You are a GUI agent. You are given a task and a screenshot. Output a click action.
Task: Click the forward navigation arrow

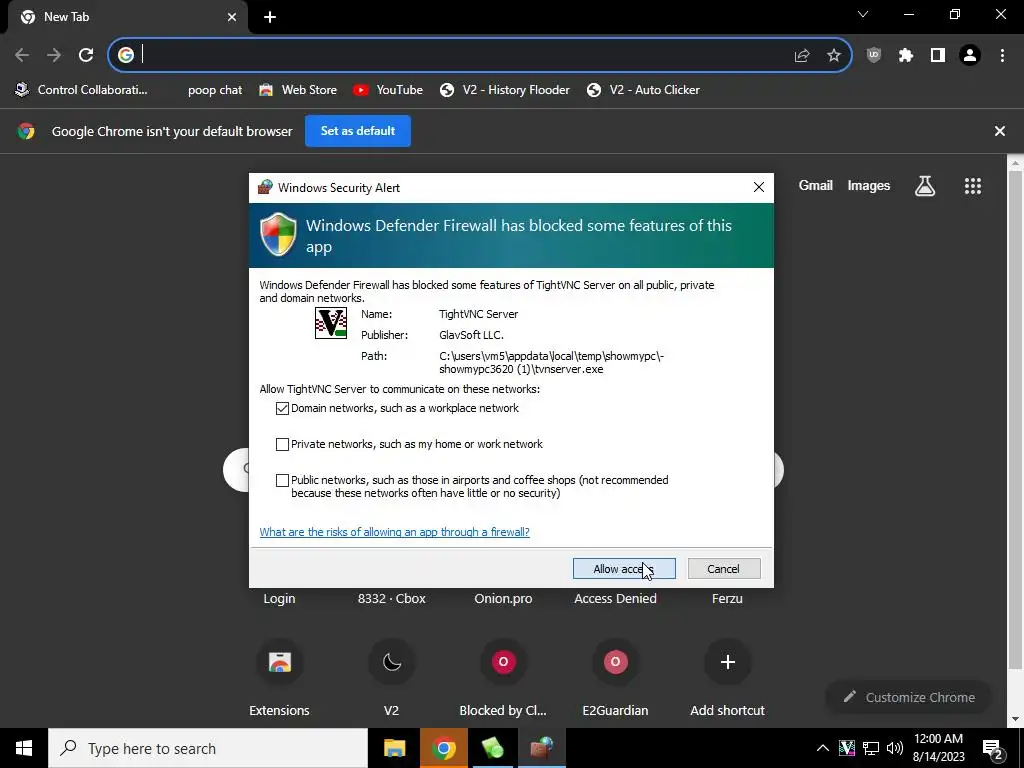tap(54, 55)
